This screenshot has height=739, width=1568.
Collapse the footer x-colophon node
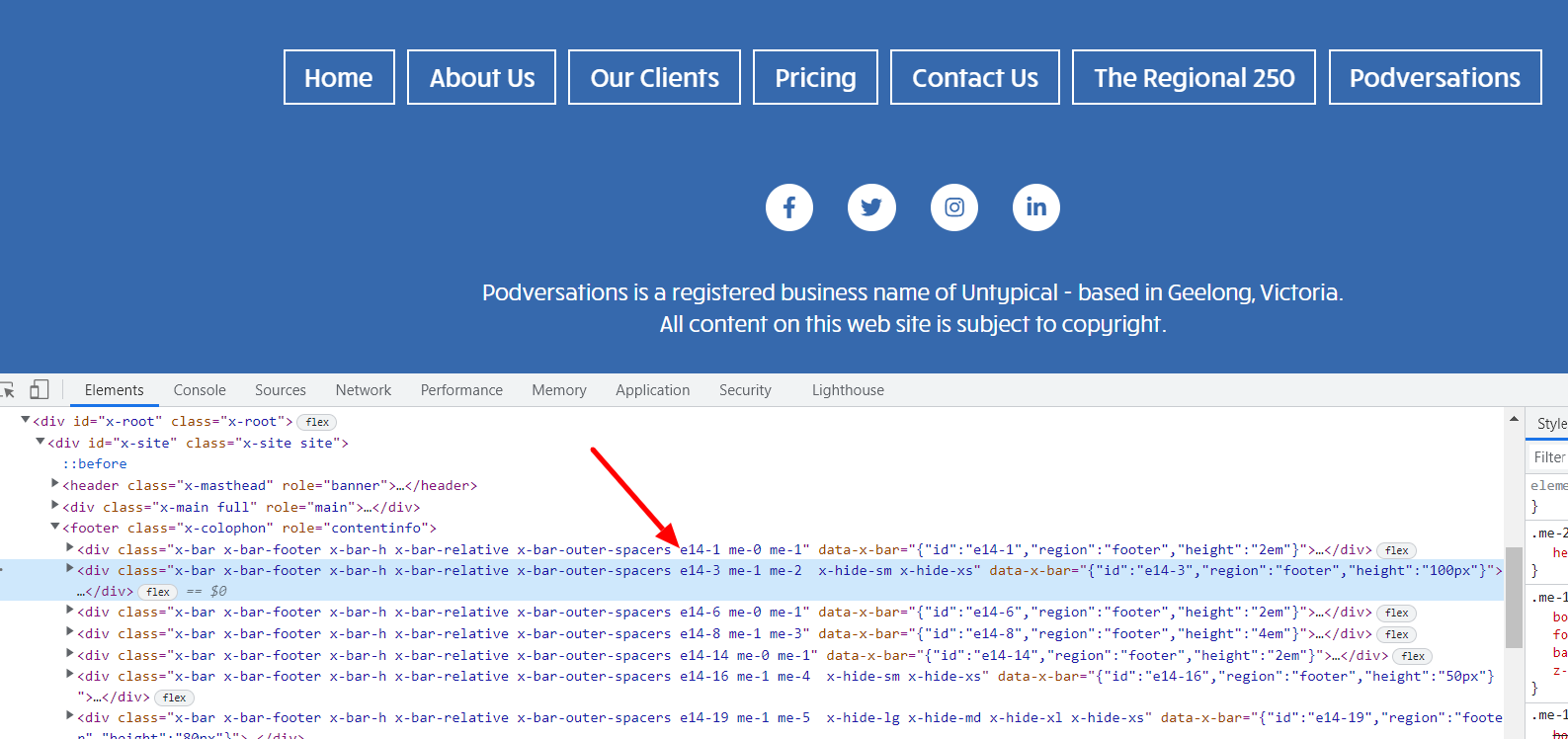tap(55, 527)
